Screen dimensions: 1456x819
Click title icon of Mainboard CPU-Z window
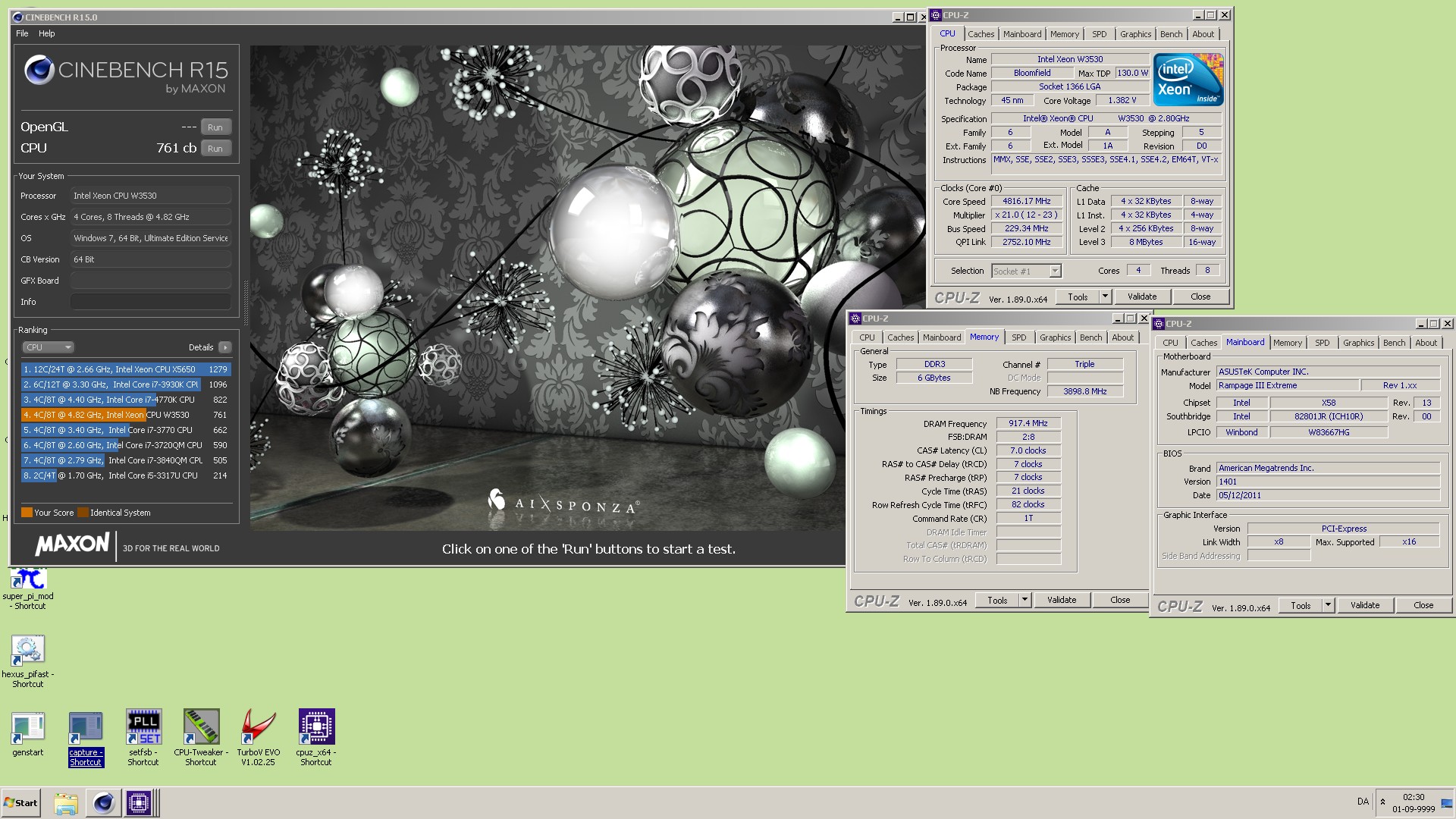1159,324
